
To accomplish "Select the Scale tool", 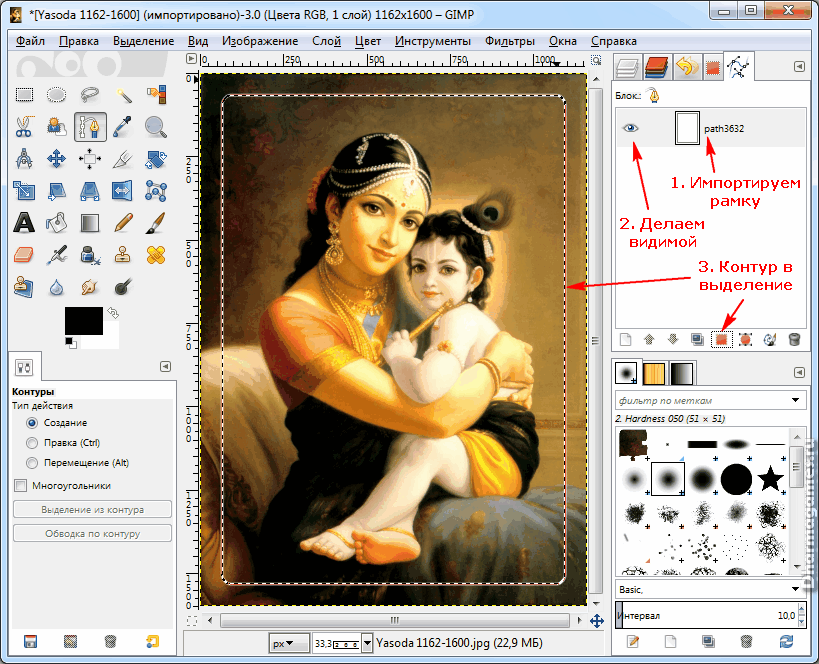I will [x=24, y=191].
